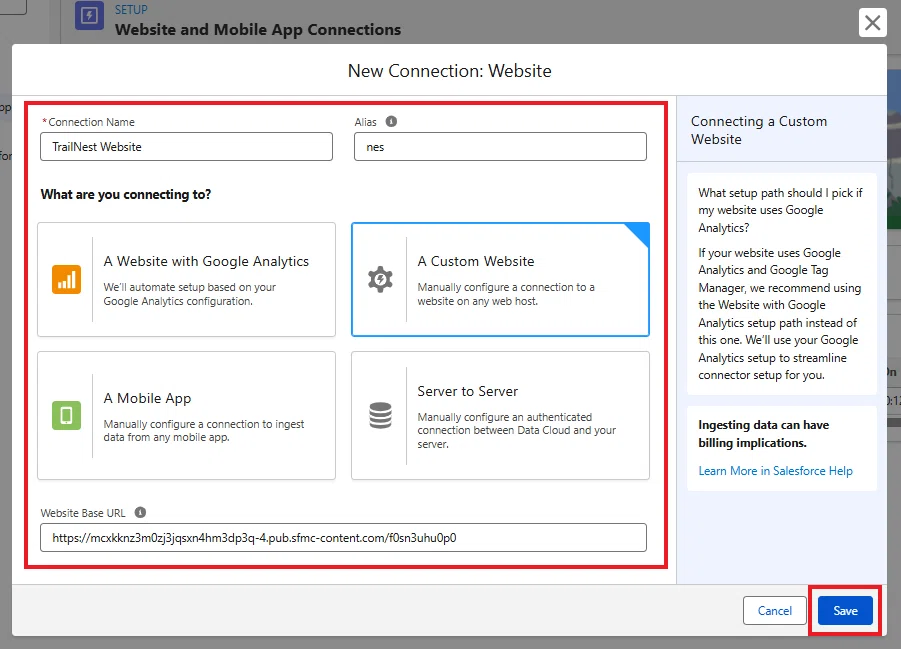Choose A Mobile App connection type
Screen dimensions: 901x649
coord(187,416)
